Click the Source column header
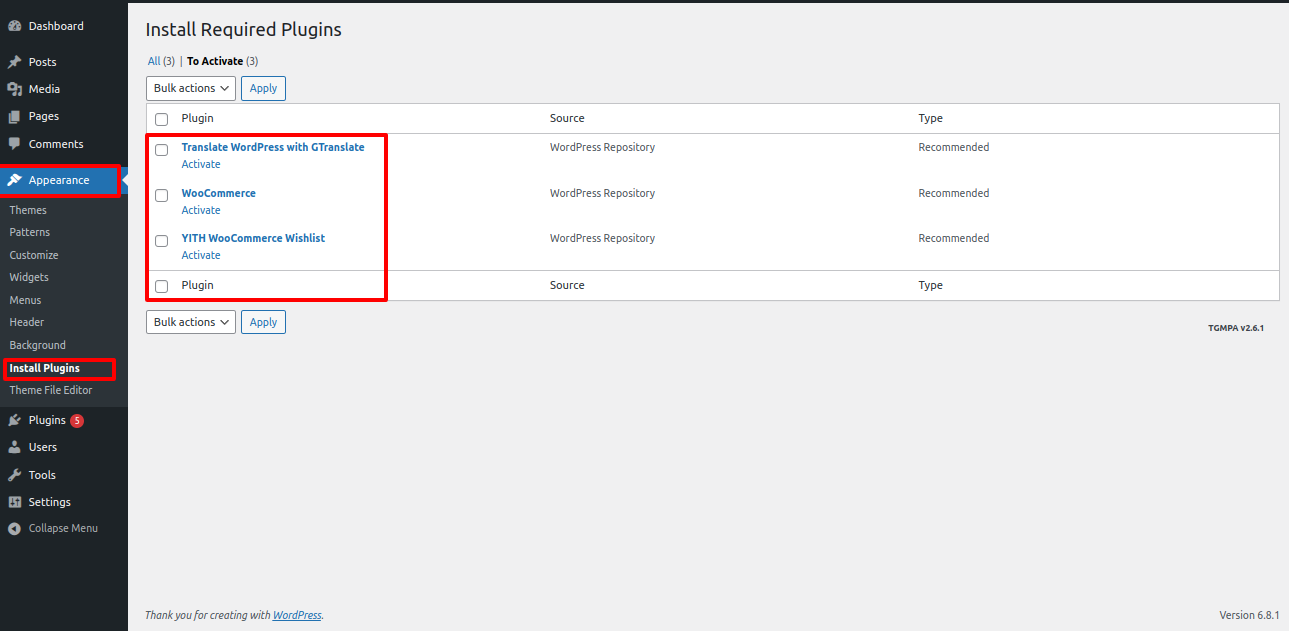The width and height of the screenshot is (1289, 631). [x=567, y=118]
